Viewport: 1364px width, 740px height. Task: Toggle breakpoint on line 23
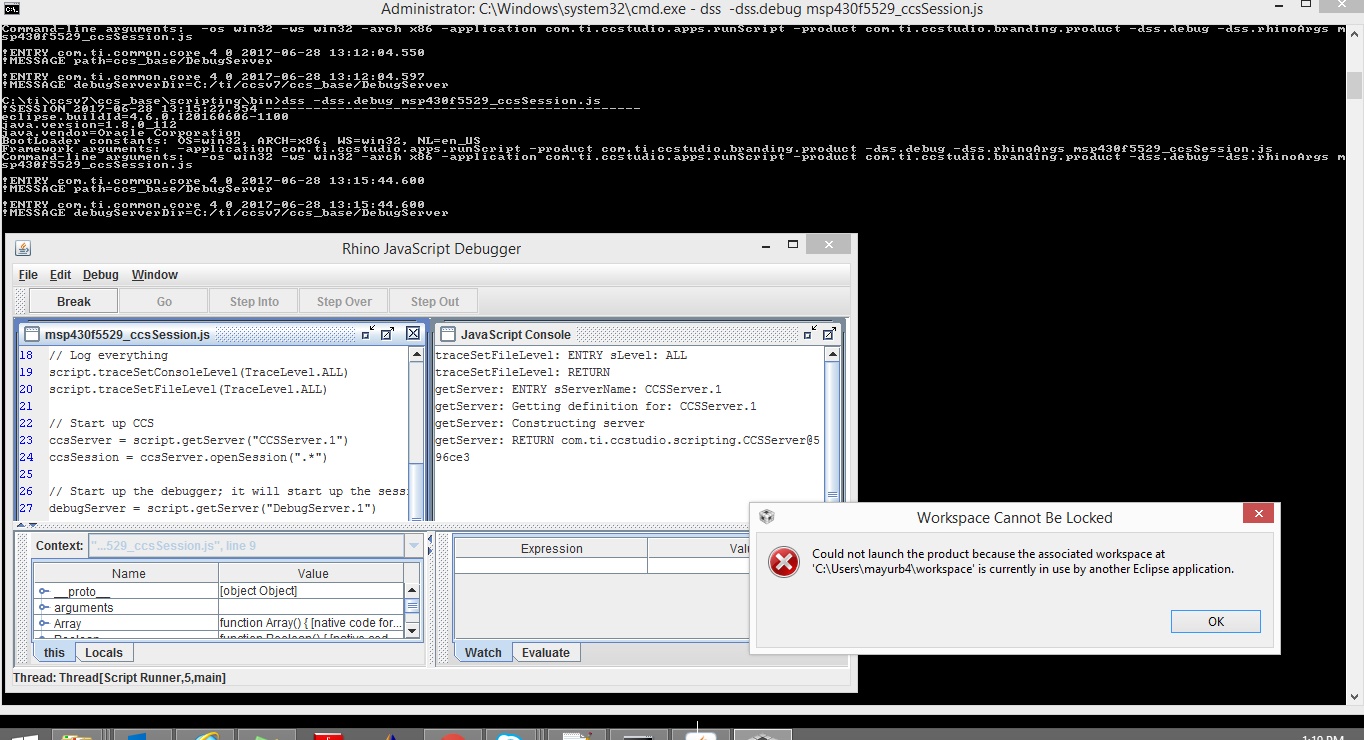(x=27, y=440)
